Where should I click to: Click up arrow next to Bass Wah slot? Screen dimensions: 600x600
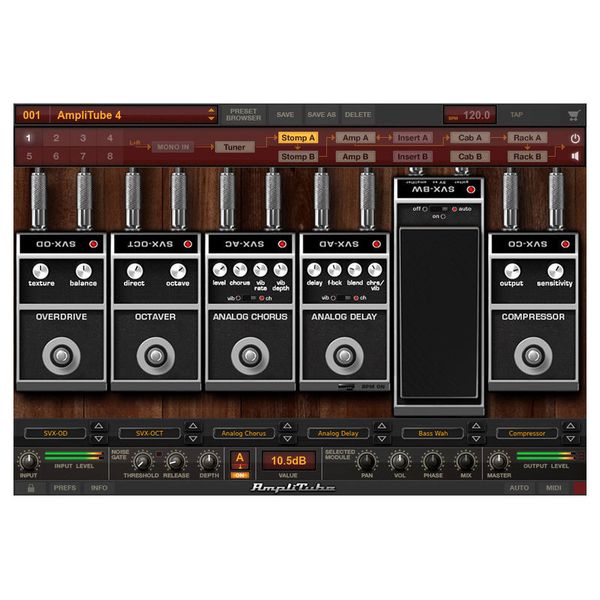click(476, 426)
